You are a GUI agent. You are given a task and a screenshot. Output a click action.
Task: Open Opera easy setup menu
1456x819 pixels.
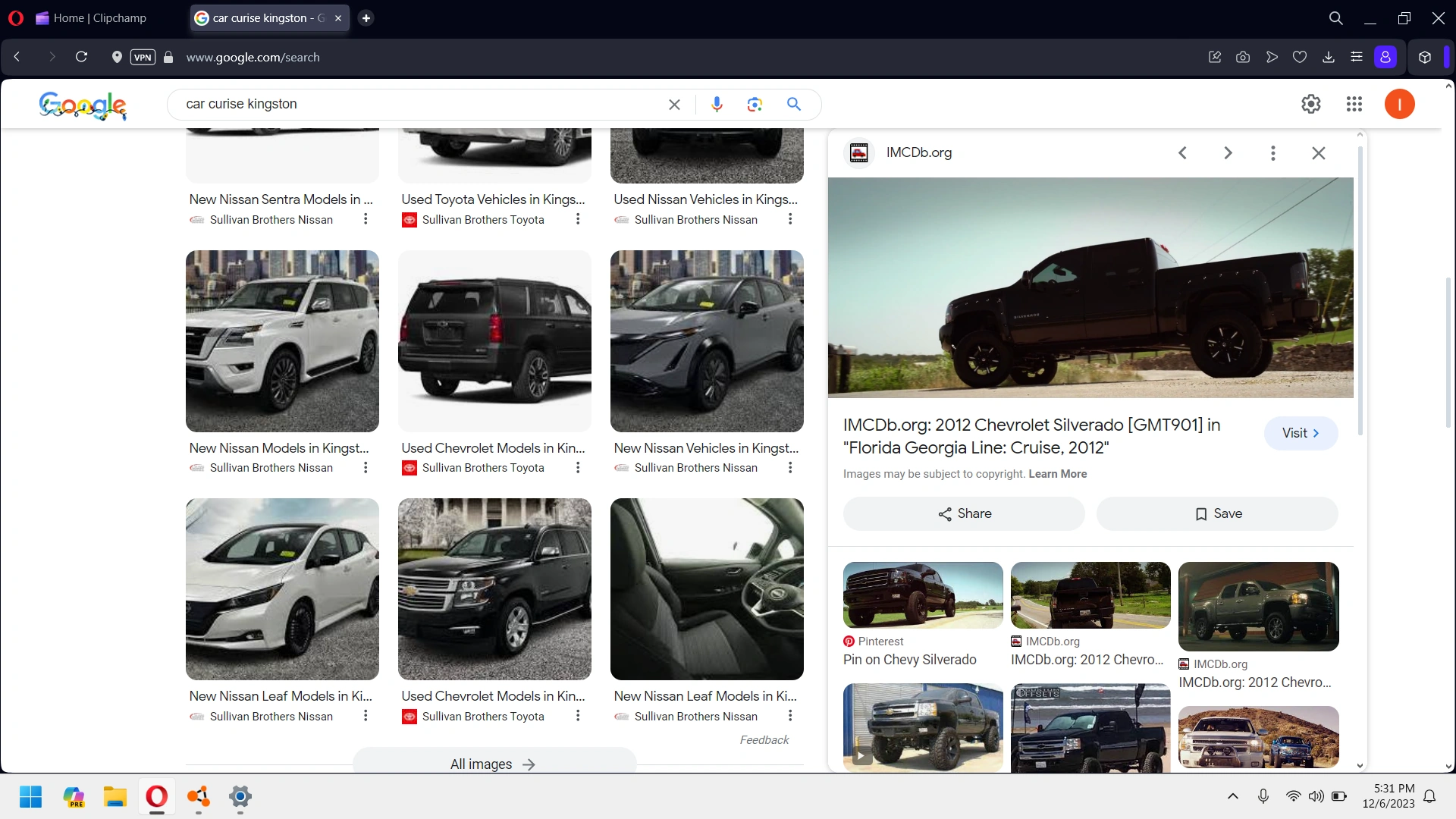click(x=1357, y=57)
